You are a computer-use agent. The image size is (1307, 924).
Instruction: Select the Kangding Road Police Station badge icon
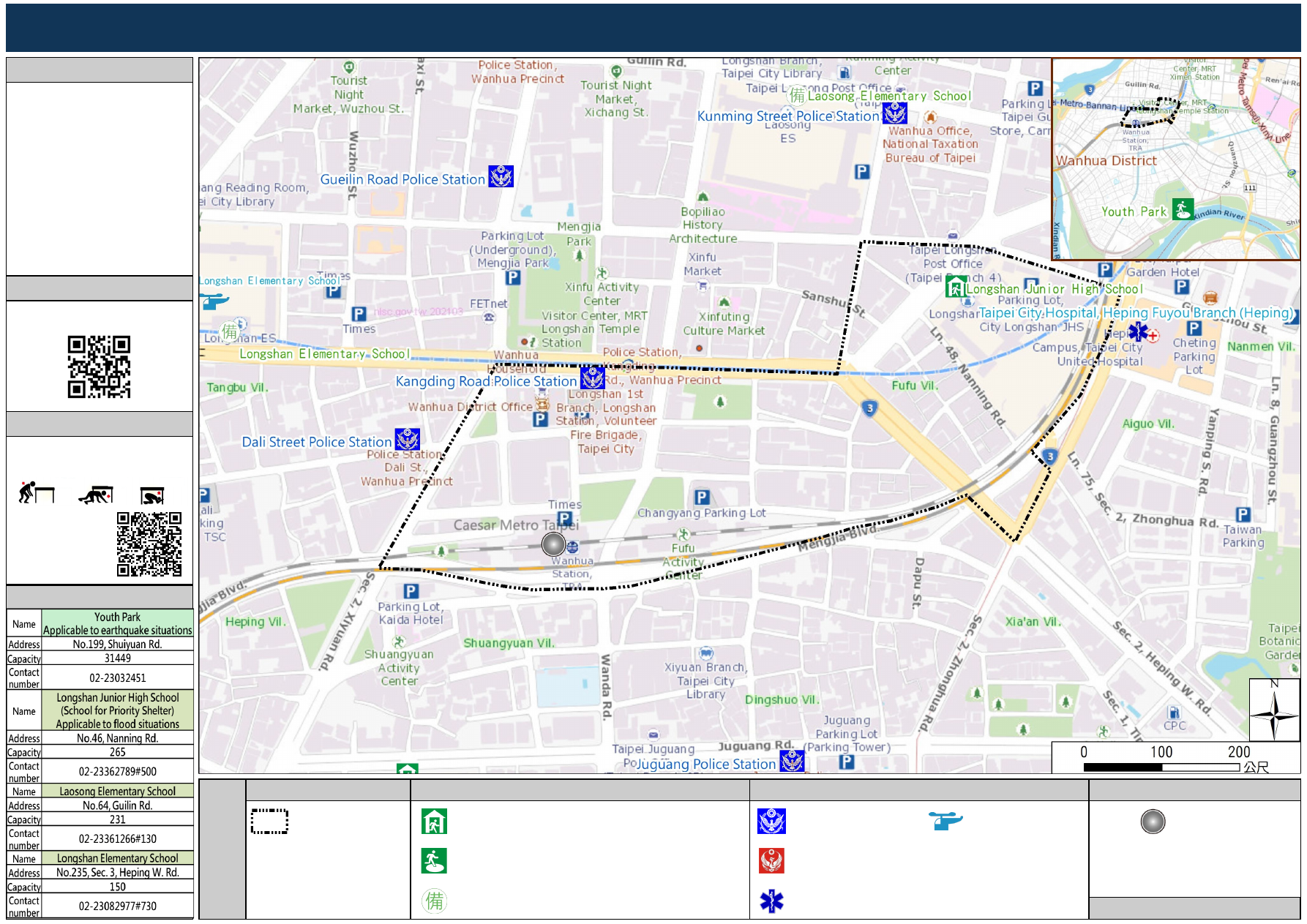click(x=593, y=378)
